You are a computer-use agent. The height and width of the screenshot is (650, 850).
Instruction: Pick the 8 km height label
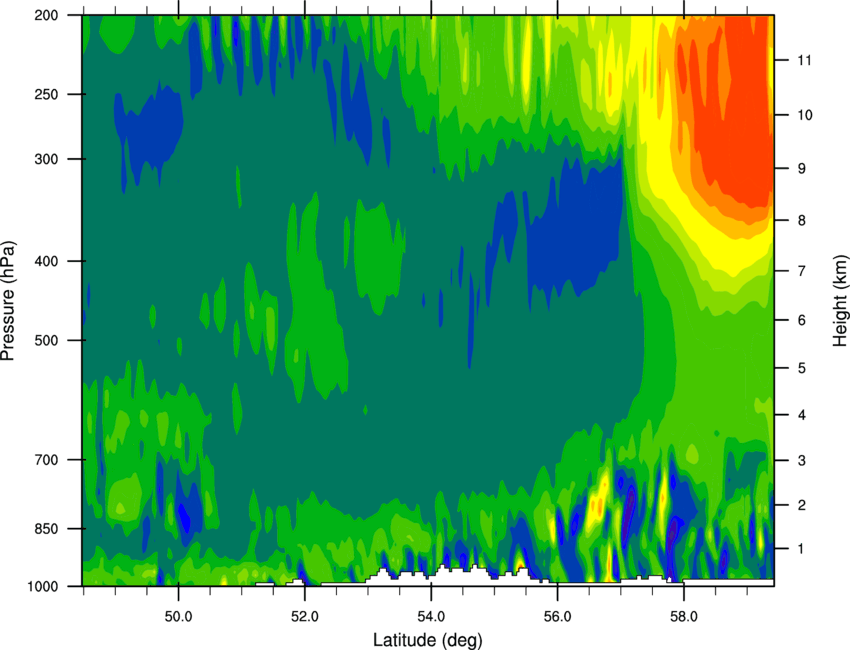[x=802, y=220]
